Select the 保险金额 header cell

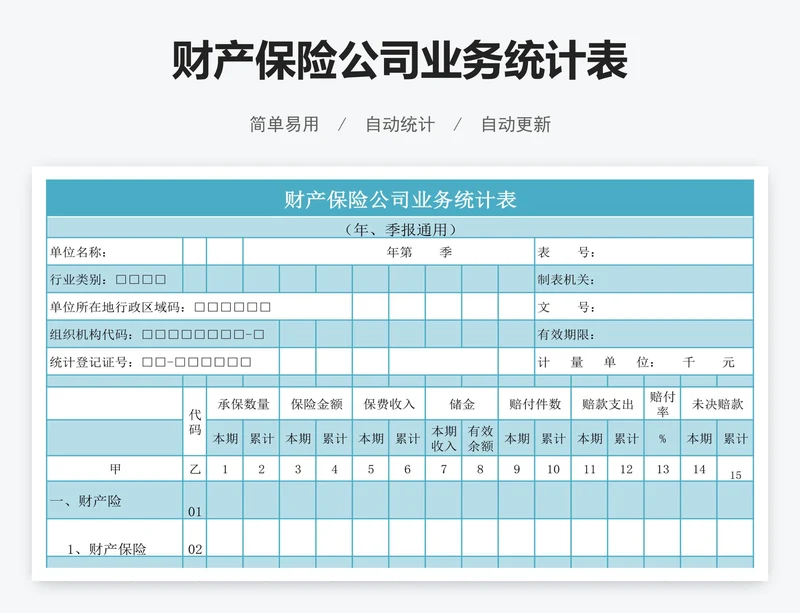click(x=316, y=404)
